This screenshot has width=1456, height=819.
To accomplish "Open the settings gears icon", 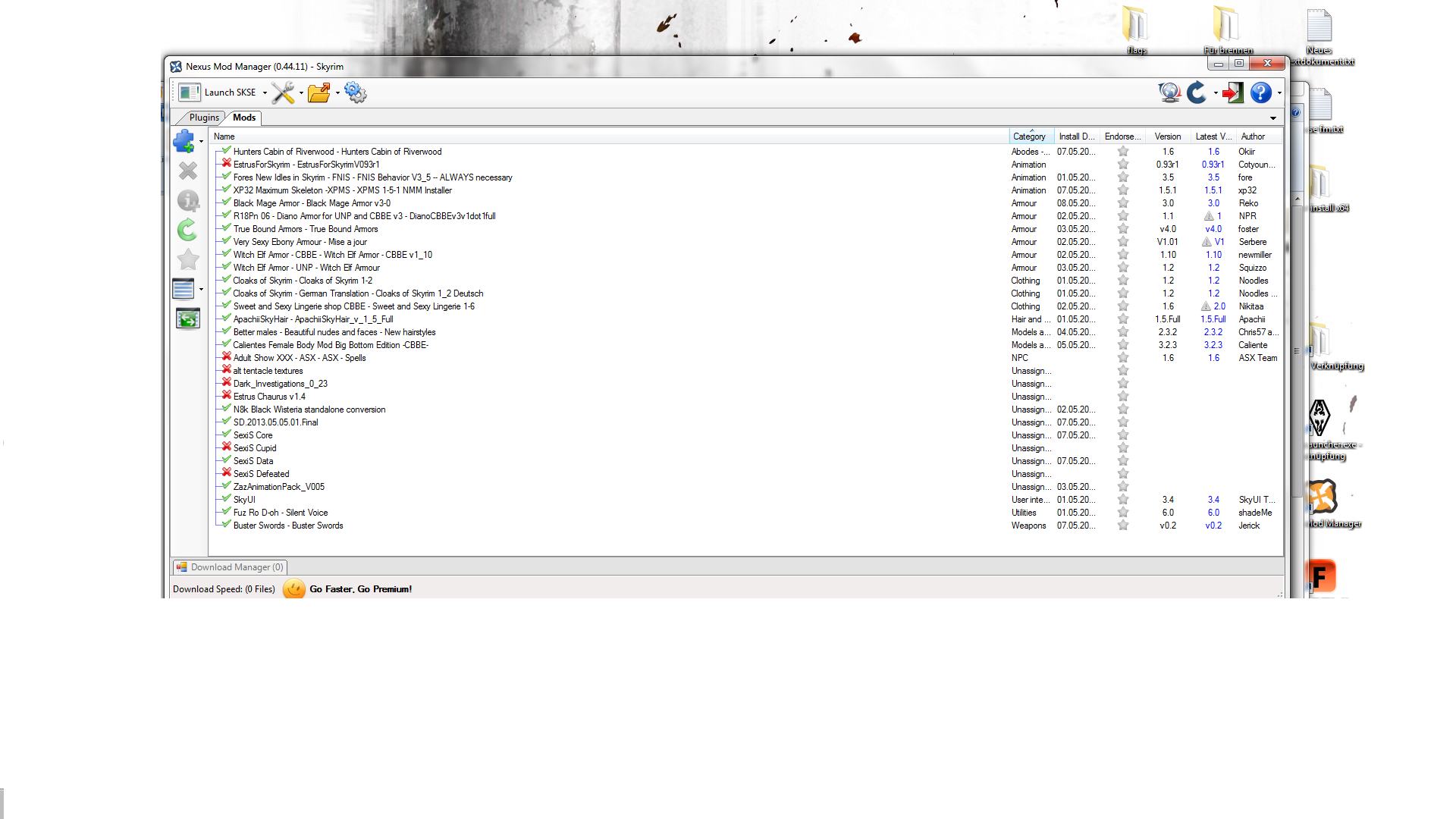I will click(355, 93).
